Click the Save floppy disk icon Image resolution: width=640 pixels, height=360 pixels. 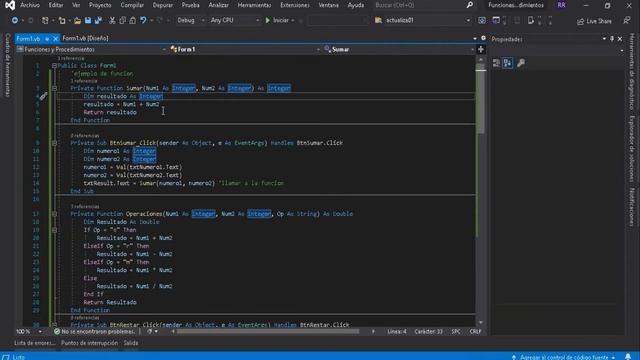pos(88,20)
